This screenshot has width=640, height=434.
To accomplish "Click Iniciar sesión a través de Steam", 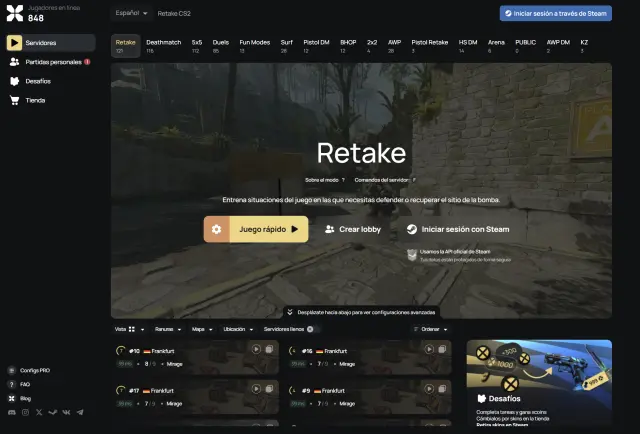I will 556,13.
